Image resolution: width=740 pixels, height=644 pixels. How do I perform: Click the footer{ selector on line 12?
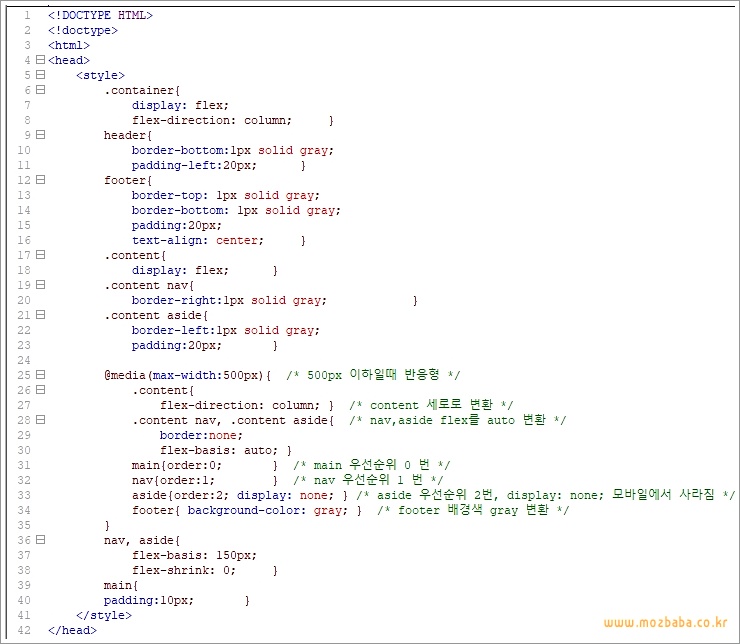click(128, 180)
